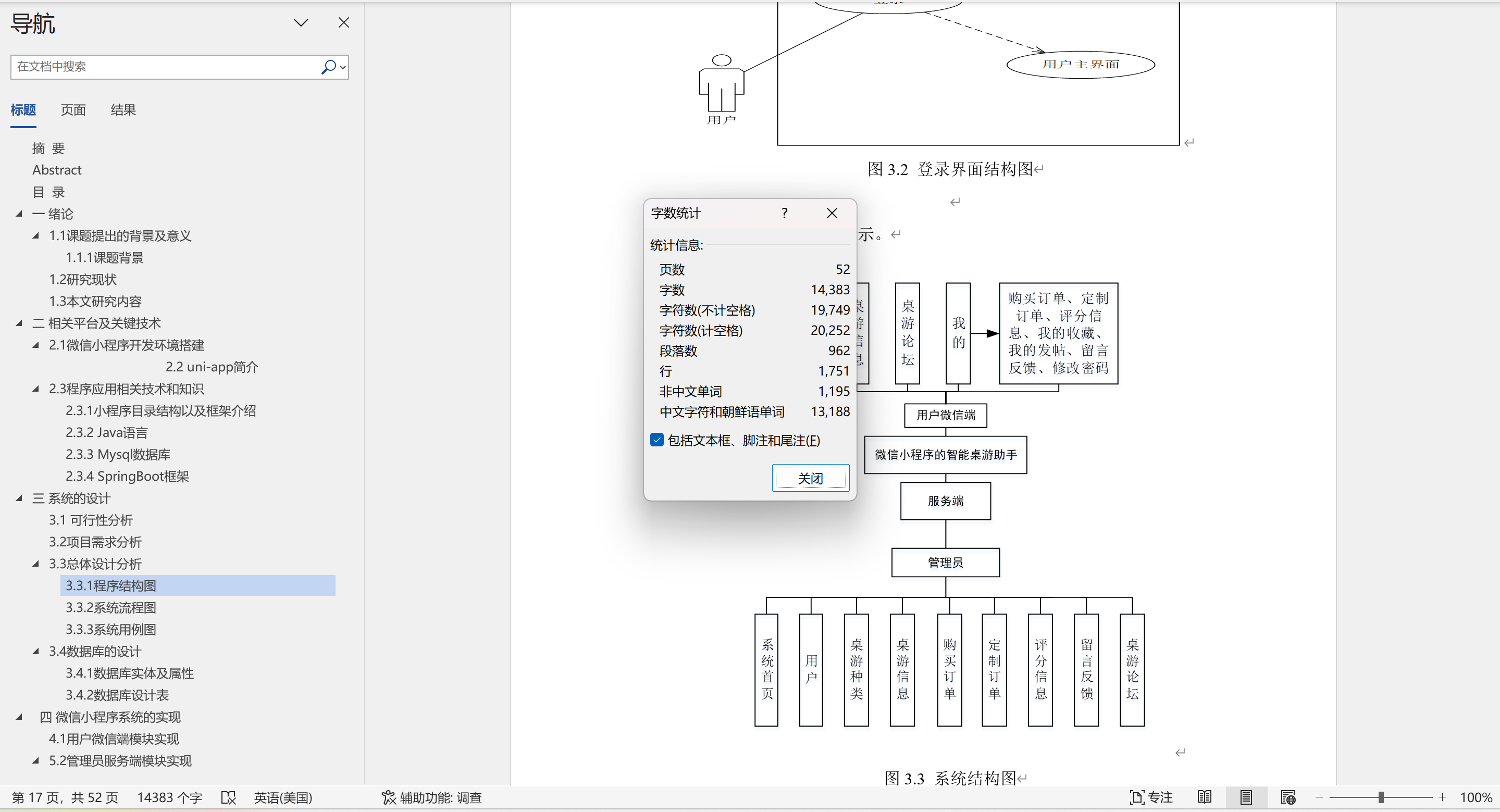
Task: Open the navigation pane options chevron
Action: (x=301, y=23)
